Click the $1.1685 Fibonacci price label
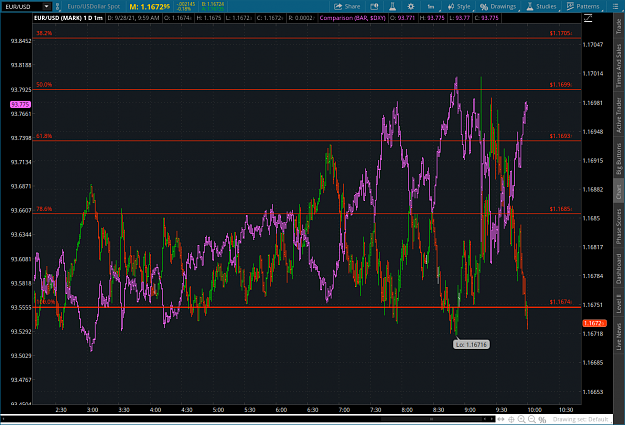This screenshot has height=425, width=625. pyautogui.click(x=560, y=209)
